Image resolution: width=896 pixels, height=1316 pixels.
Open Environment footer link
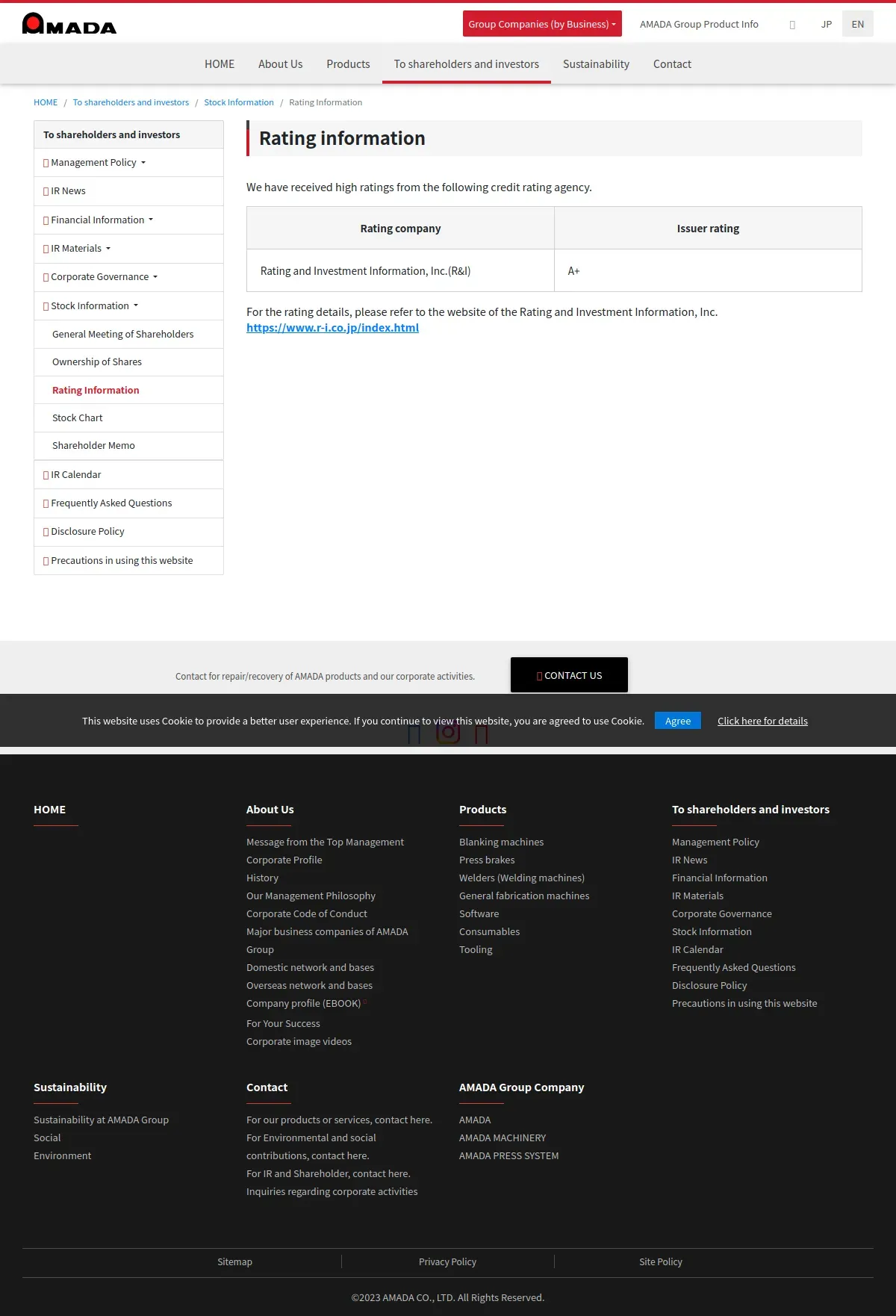[63, 1155]
